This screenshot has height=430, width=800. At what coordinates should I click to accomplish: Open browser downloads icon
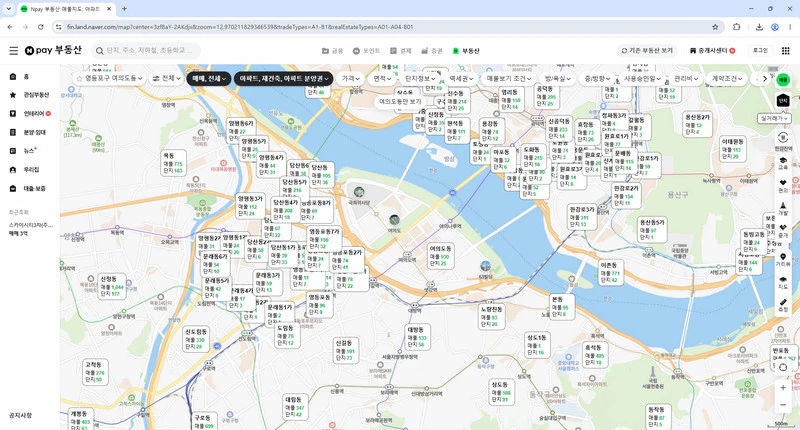[759, 27]
